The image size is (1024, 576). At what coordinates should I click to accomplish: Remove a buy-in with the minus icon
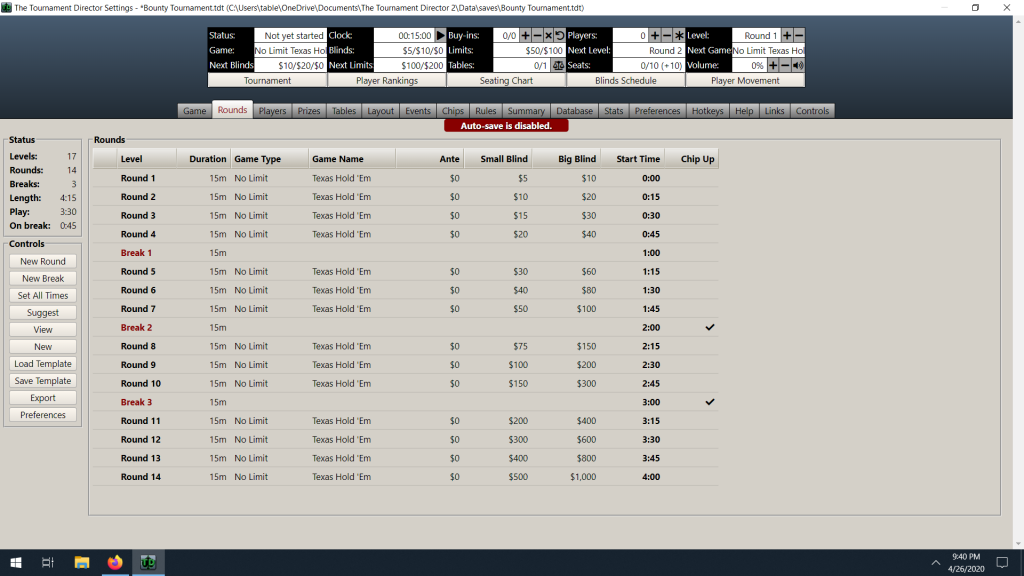537,35
